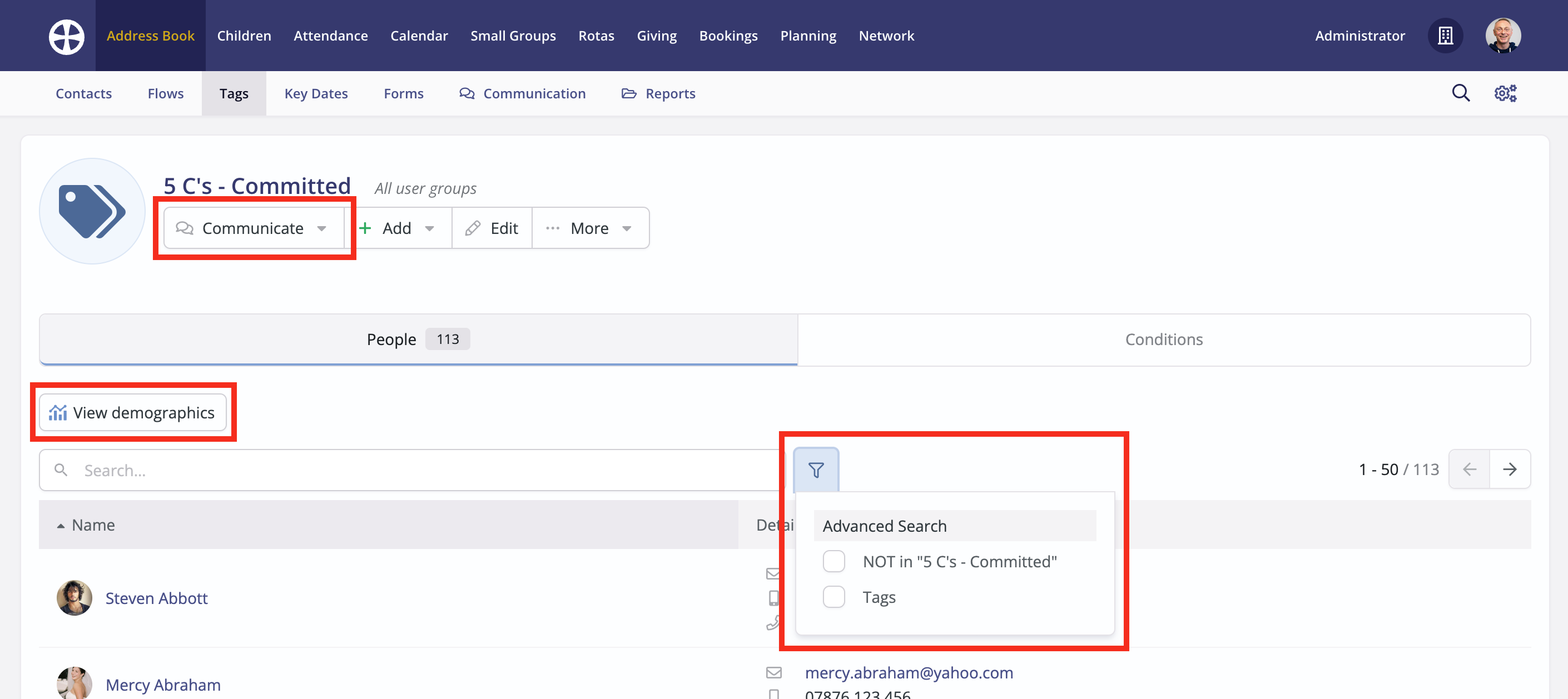Go to next page arrow
This screenshot has width=1568, height=699.
click(1509, 469)
